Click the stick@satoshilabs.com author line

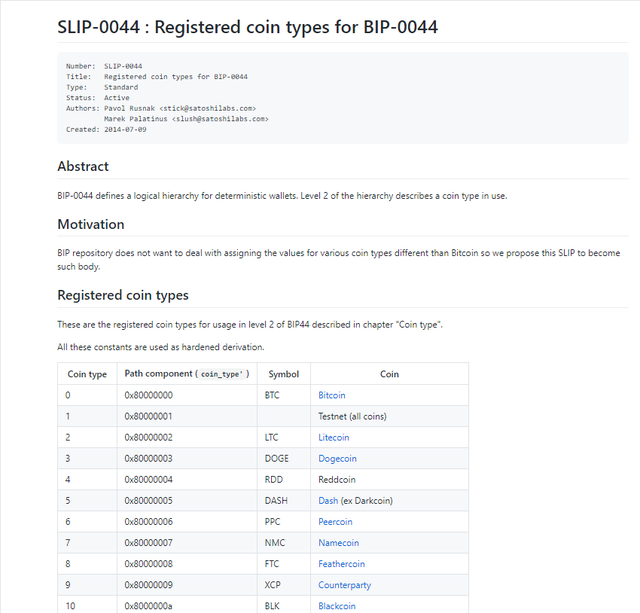[x=161, y=109]
